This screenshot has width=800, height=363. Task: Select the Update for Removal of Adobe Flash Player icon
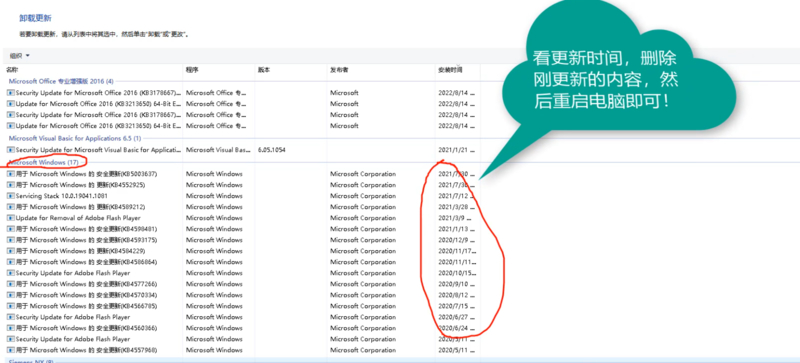click(x=11, y=218)
